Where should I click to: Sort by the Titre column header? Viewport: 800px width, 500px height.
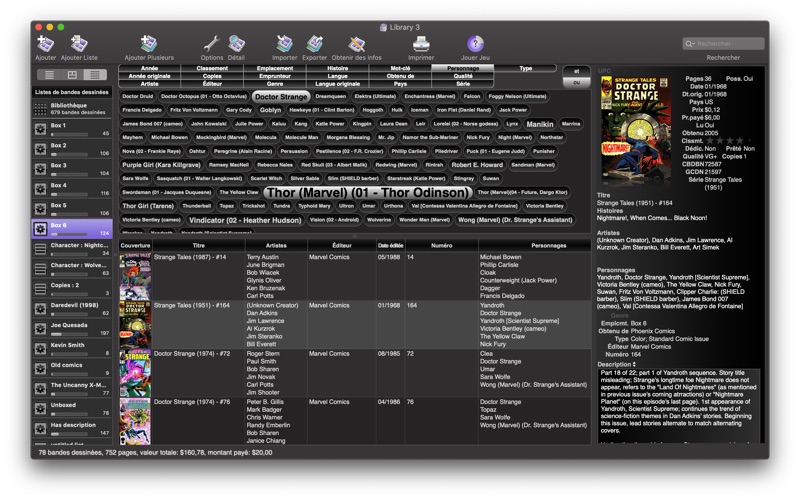click(198, 245)
